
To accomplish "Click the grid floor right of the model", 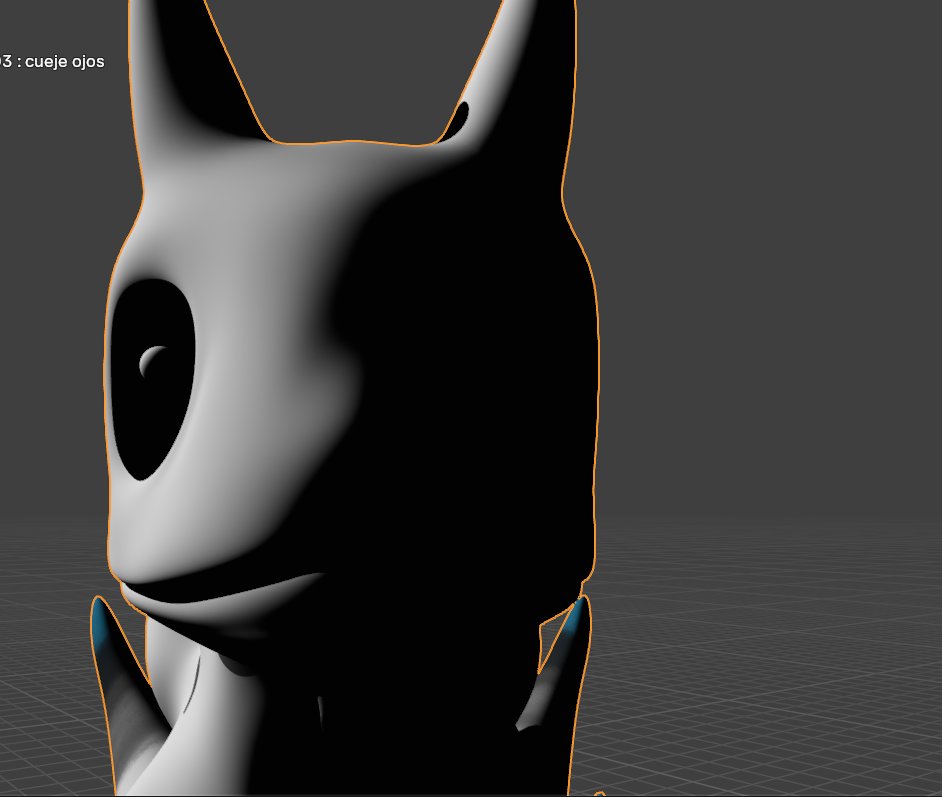I will [x=763, y=661].
